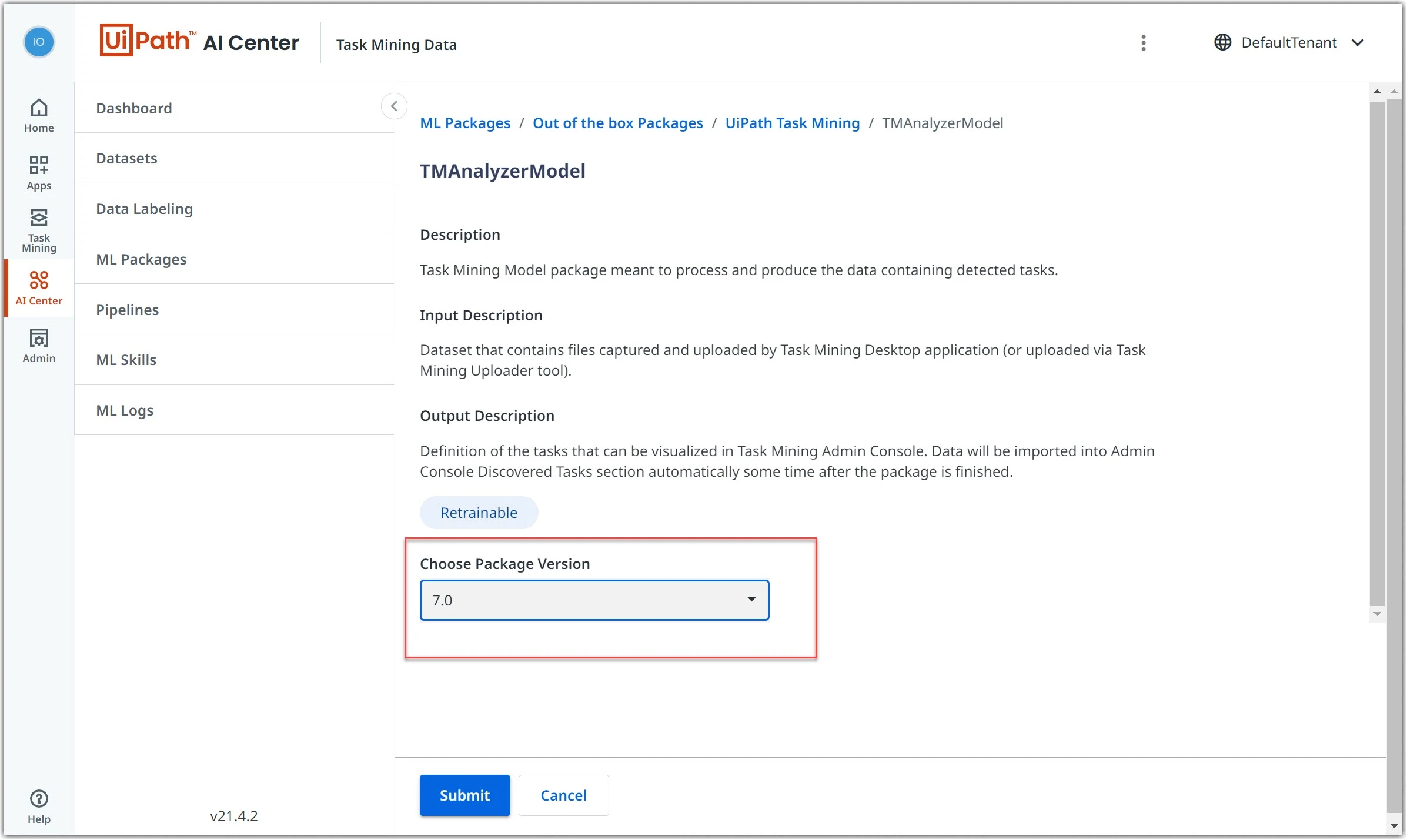1407x840 pixels.
Task: Click the Input Description heading
Action: click(x=481, y=315)
